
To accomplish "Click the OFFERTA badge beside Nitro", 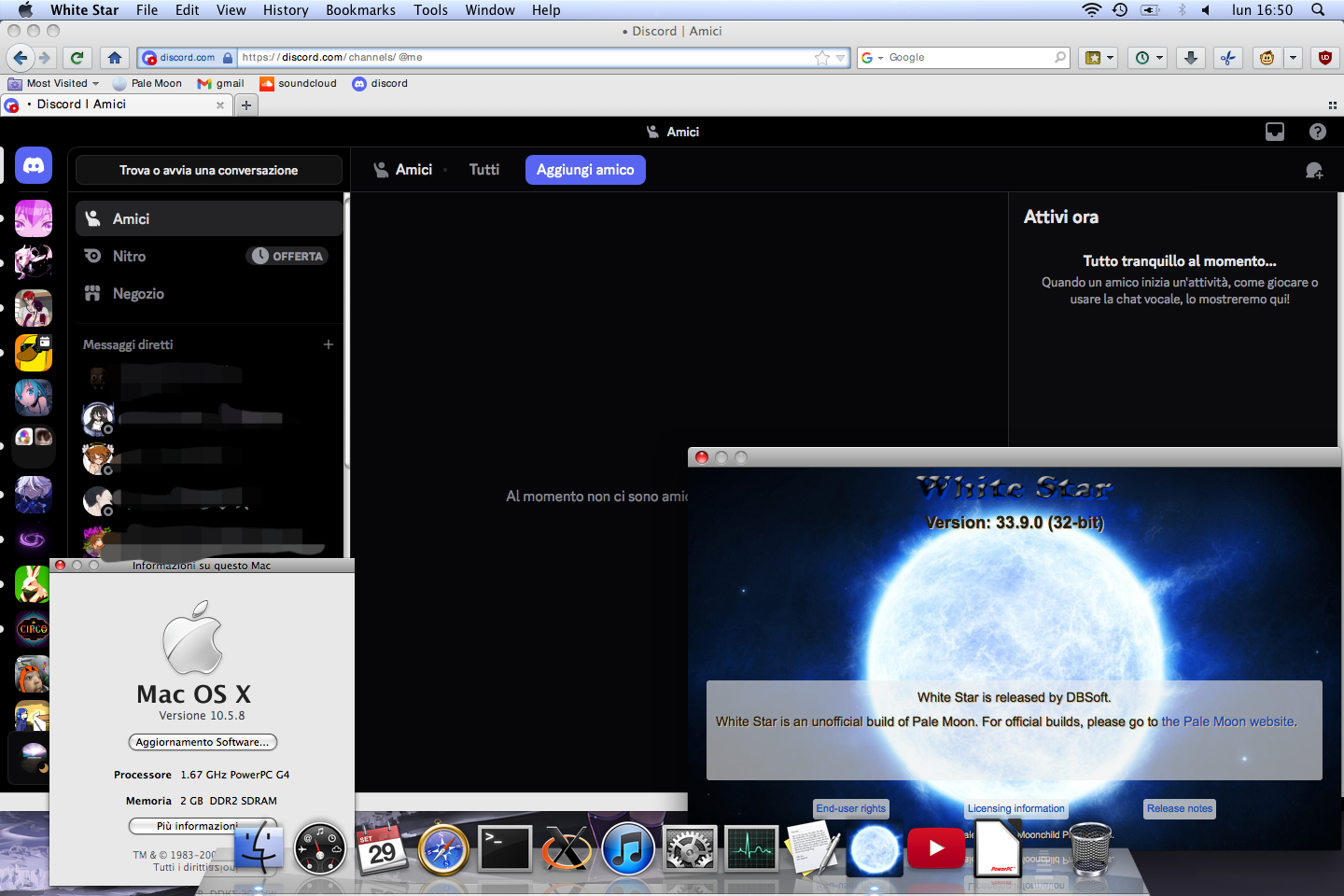I will (287, 256).
